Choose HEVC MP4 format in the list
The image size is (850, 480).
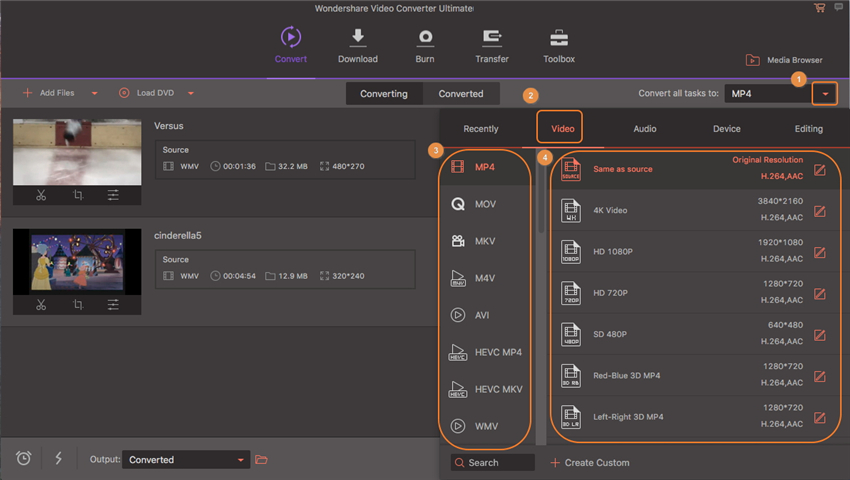(486, 352)
